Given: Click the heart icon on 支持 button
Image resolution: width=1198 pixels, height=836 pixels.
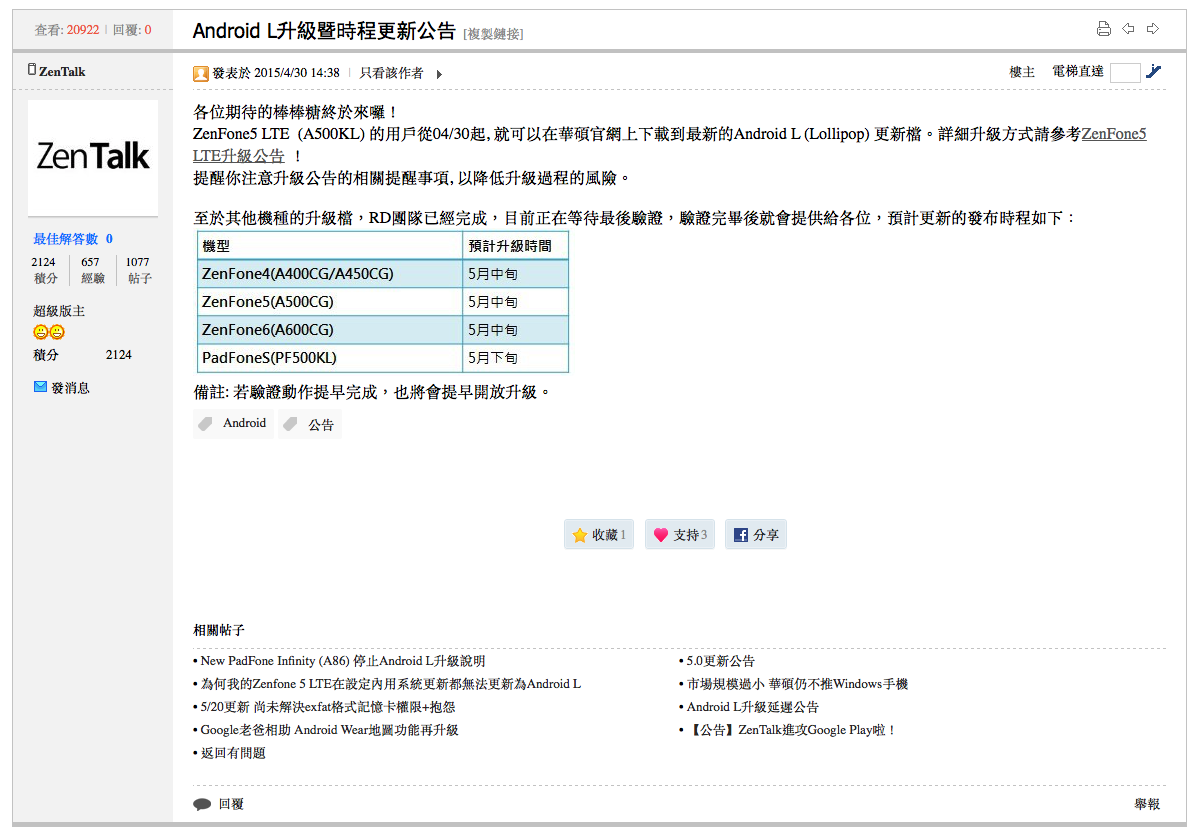Looking at the screenshot, I should click(661, 535).
